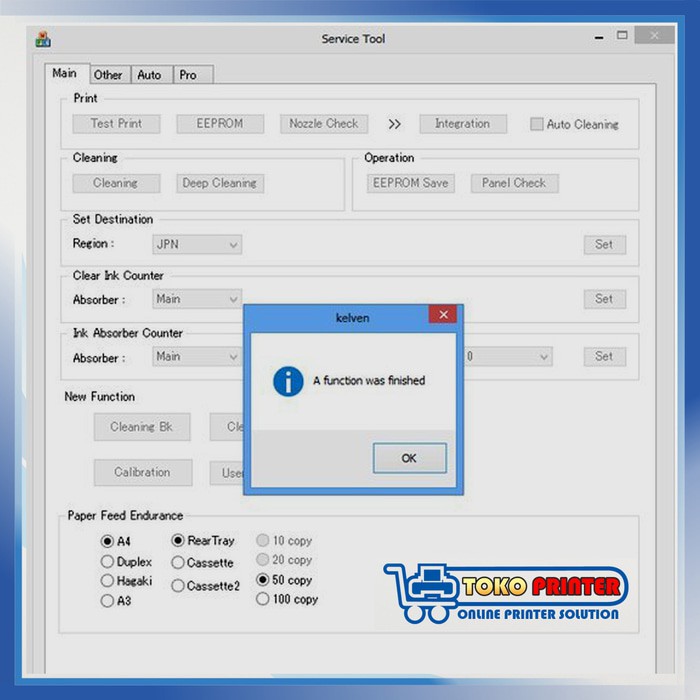Click the EEPROM Save button
Image resolution: width=700 pixels, height=700 pixels.
click(411, 183)
